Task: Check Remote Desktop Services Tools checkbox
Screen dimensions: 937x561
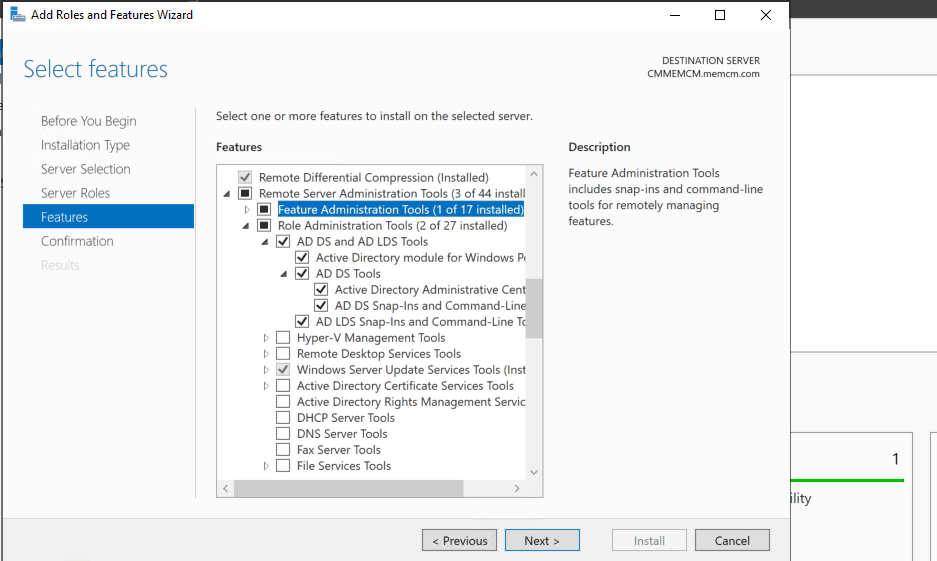Action: tap(283, 354)
